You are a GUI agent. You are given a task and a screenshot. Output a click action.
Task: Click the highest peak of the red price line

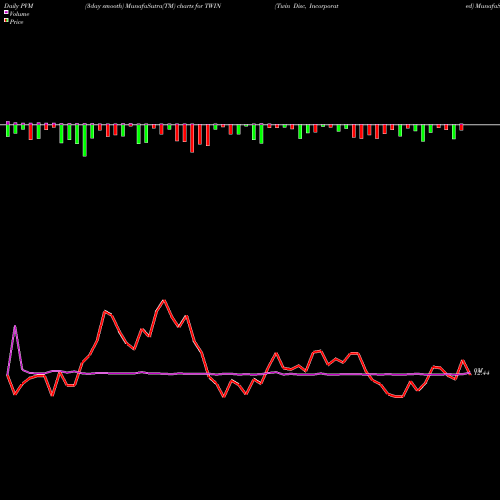tap(164, 301)
